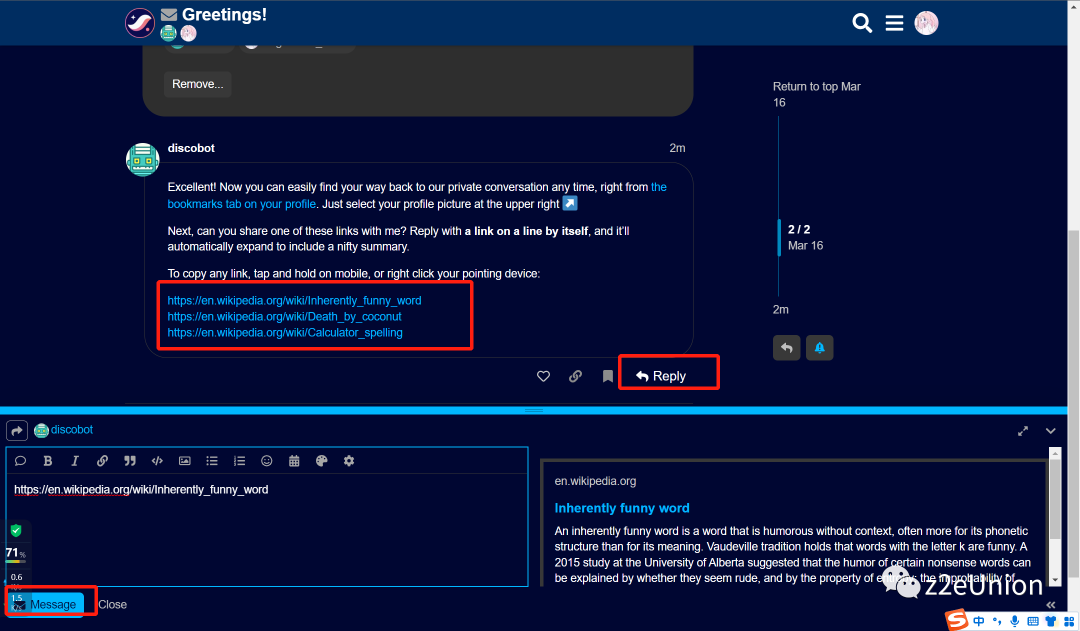
Task: Open the hamburger menu in header
Action: point(894,22)
